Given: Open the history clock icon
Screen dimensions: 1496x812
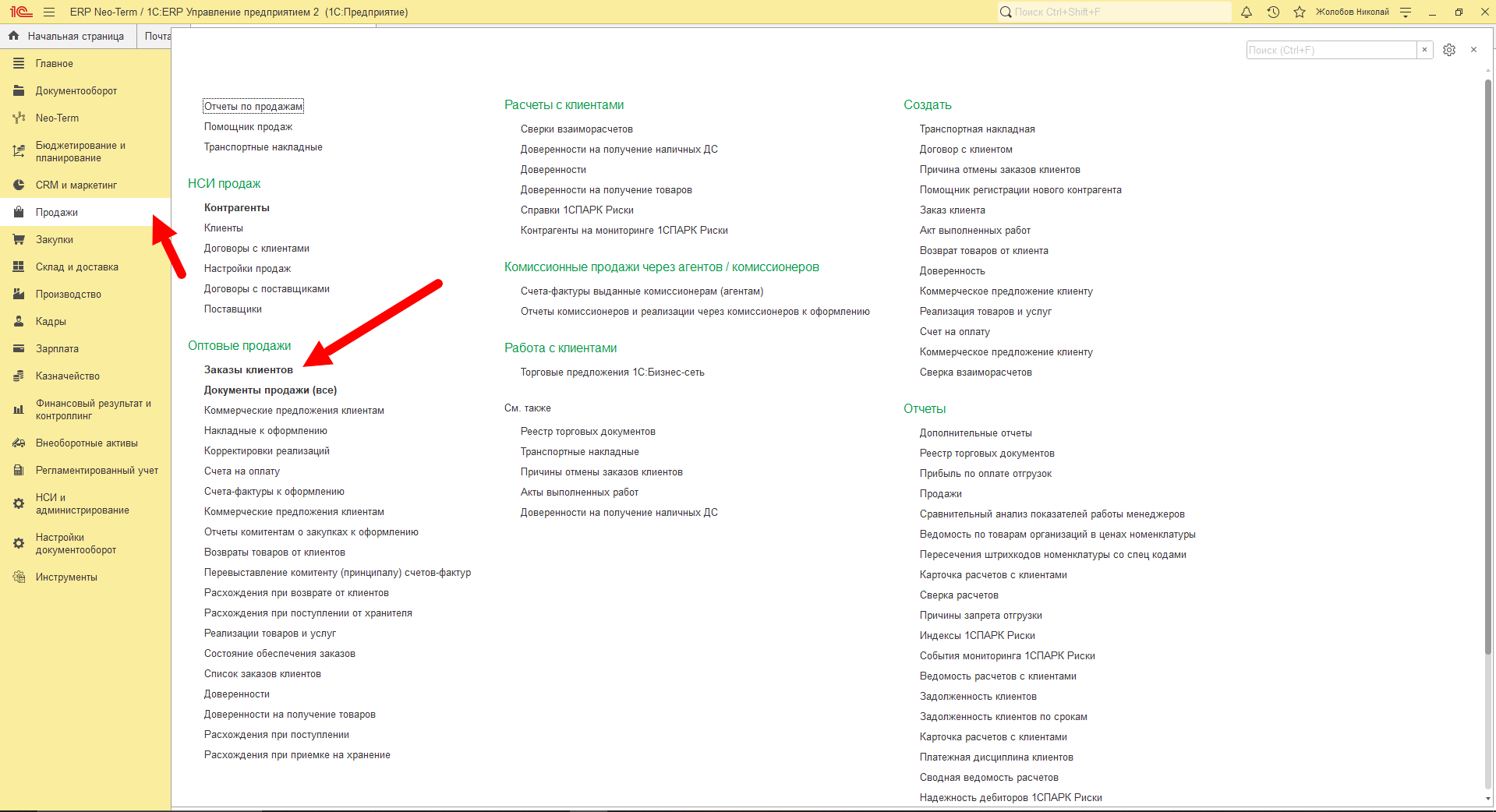Looking at the screenshot, I should [x=1273, y=12].
